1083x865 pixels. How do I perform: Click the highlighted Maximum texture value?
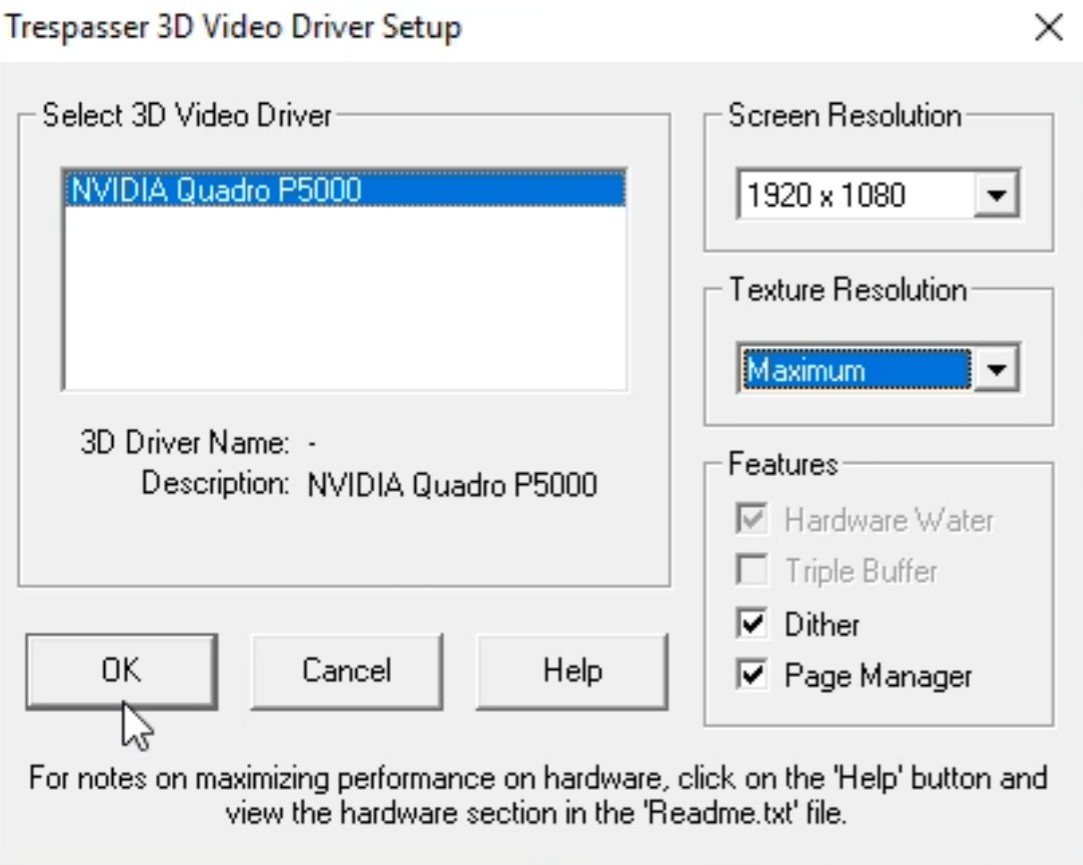click(x=853, y=371)
